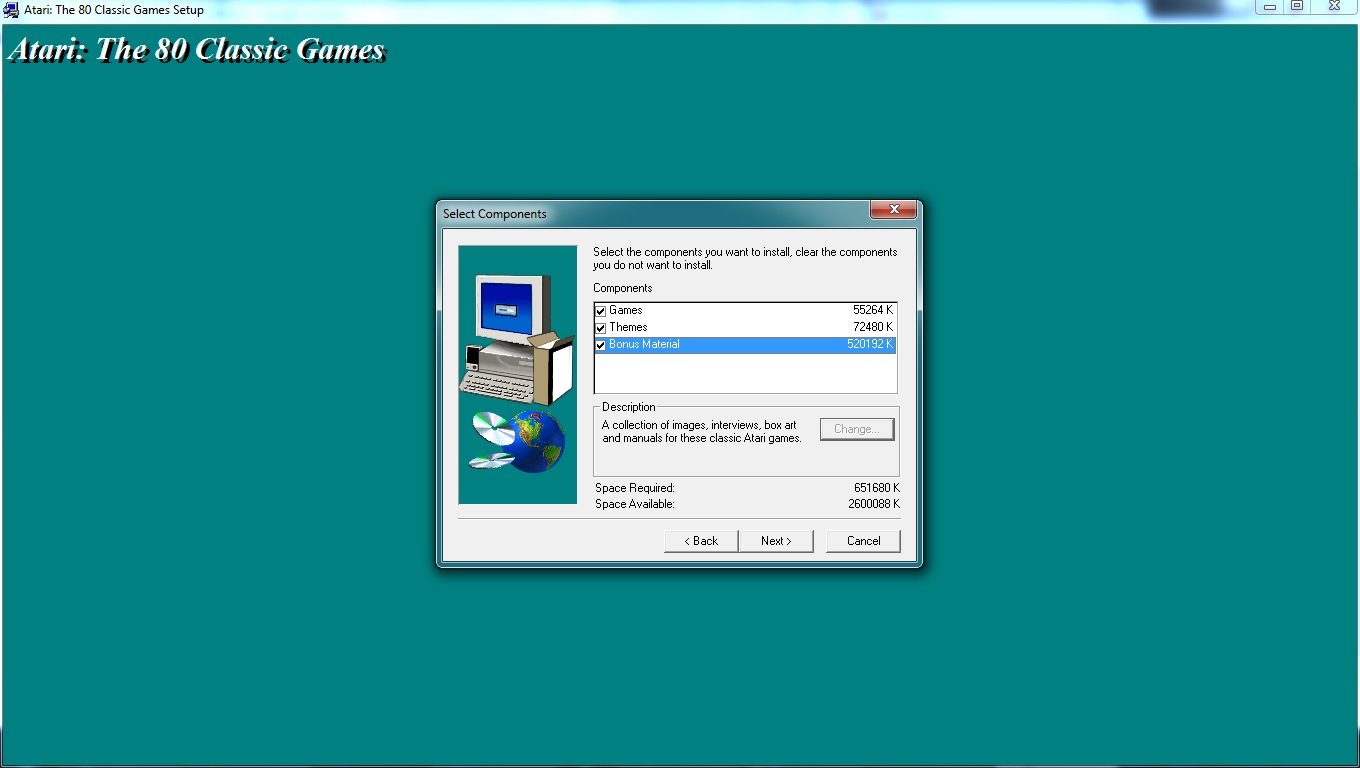Restore the Atari setup window
The height and width of the screenshot is (768, 1360).
coord(1297,7)
